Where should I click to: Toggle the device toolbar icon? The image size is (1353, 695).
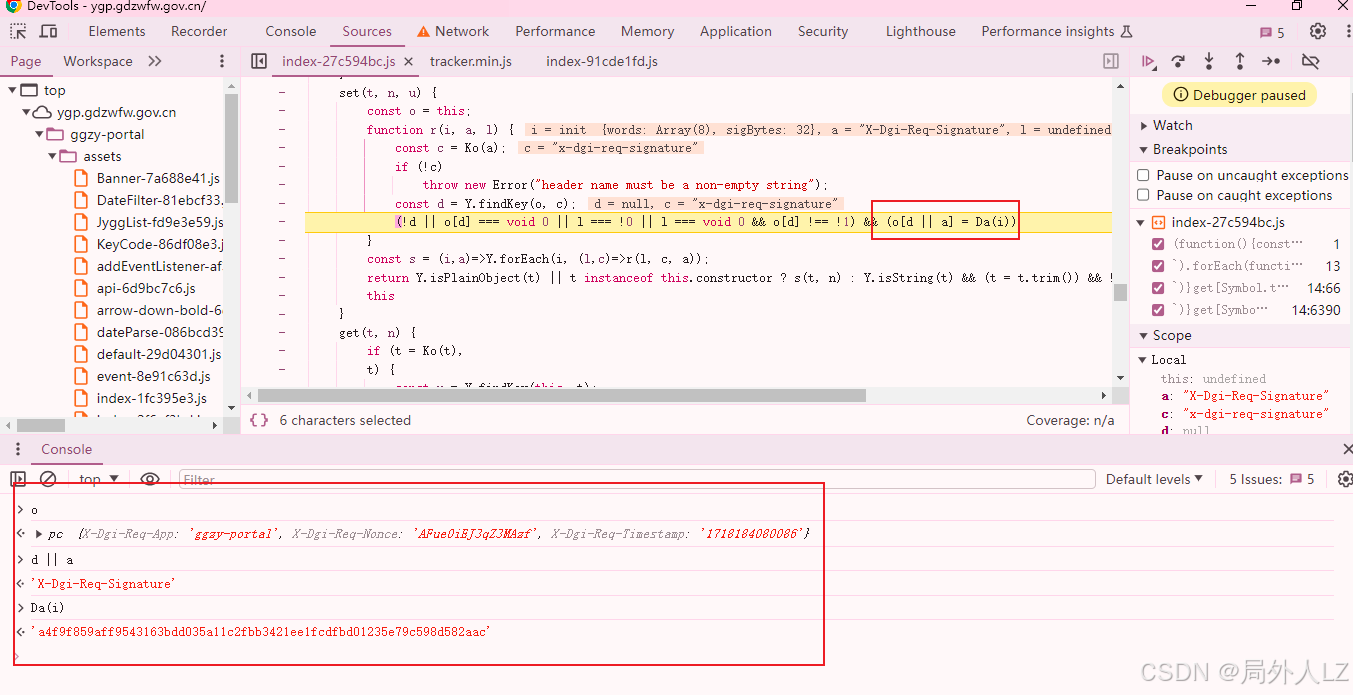point(47,31)
